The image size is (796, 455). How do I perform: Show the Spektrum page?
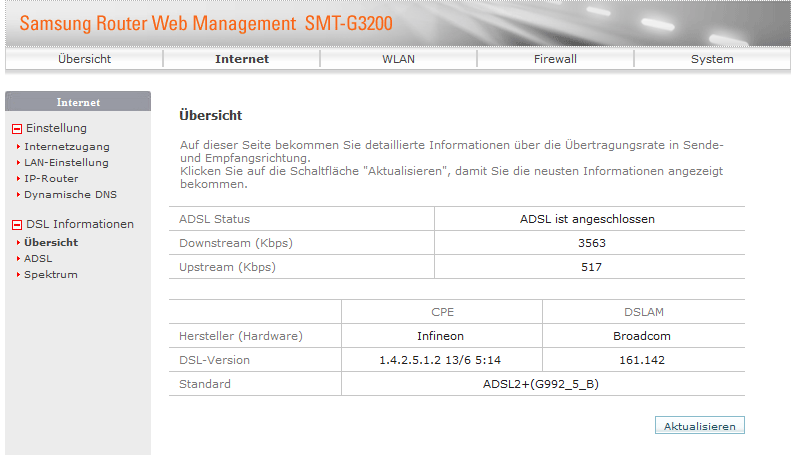[51, 274]
